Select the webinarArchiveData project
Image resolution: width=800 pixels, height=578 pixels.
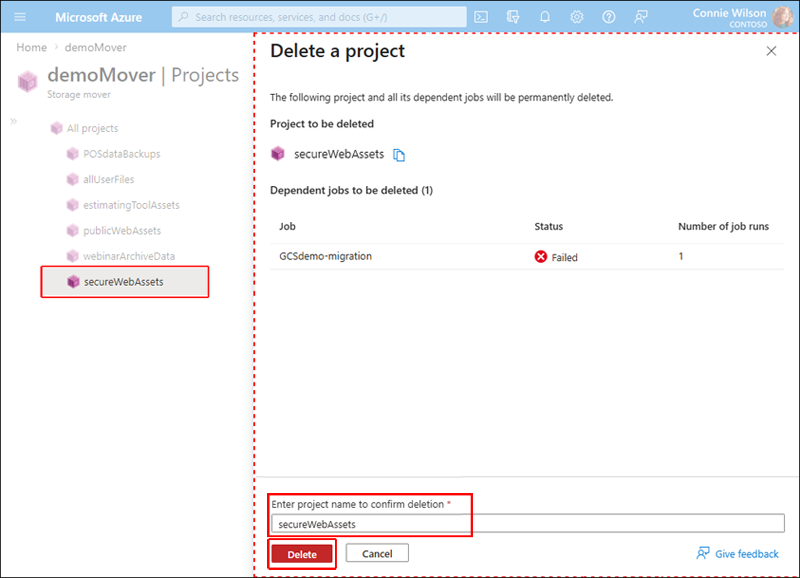tap(129, 256)
